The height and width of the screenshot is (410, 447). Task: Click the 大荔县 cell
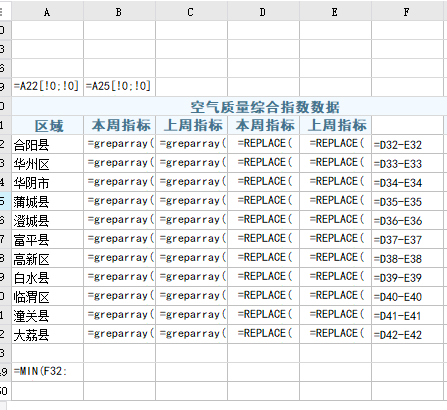(x=47, y=334)
